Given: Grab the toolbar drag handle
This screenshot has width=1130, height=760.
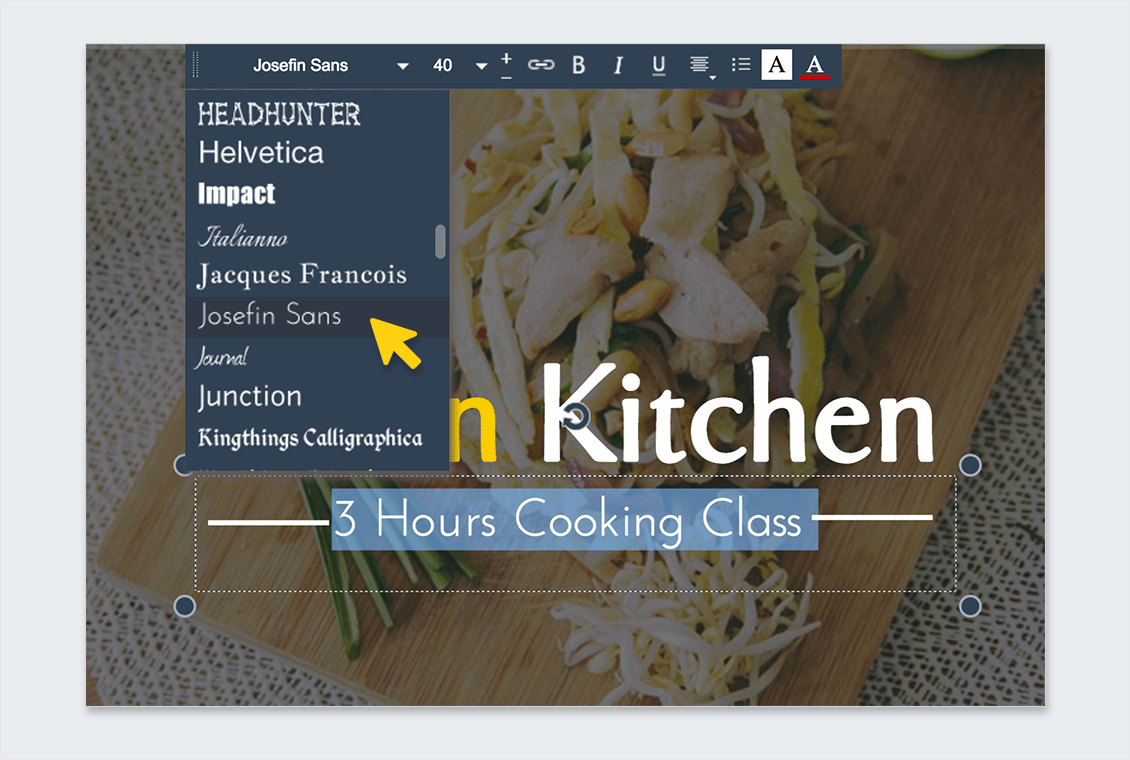Looking at the screenshot, I should [196, 65].
